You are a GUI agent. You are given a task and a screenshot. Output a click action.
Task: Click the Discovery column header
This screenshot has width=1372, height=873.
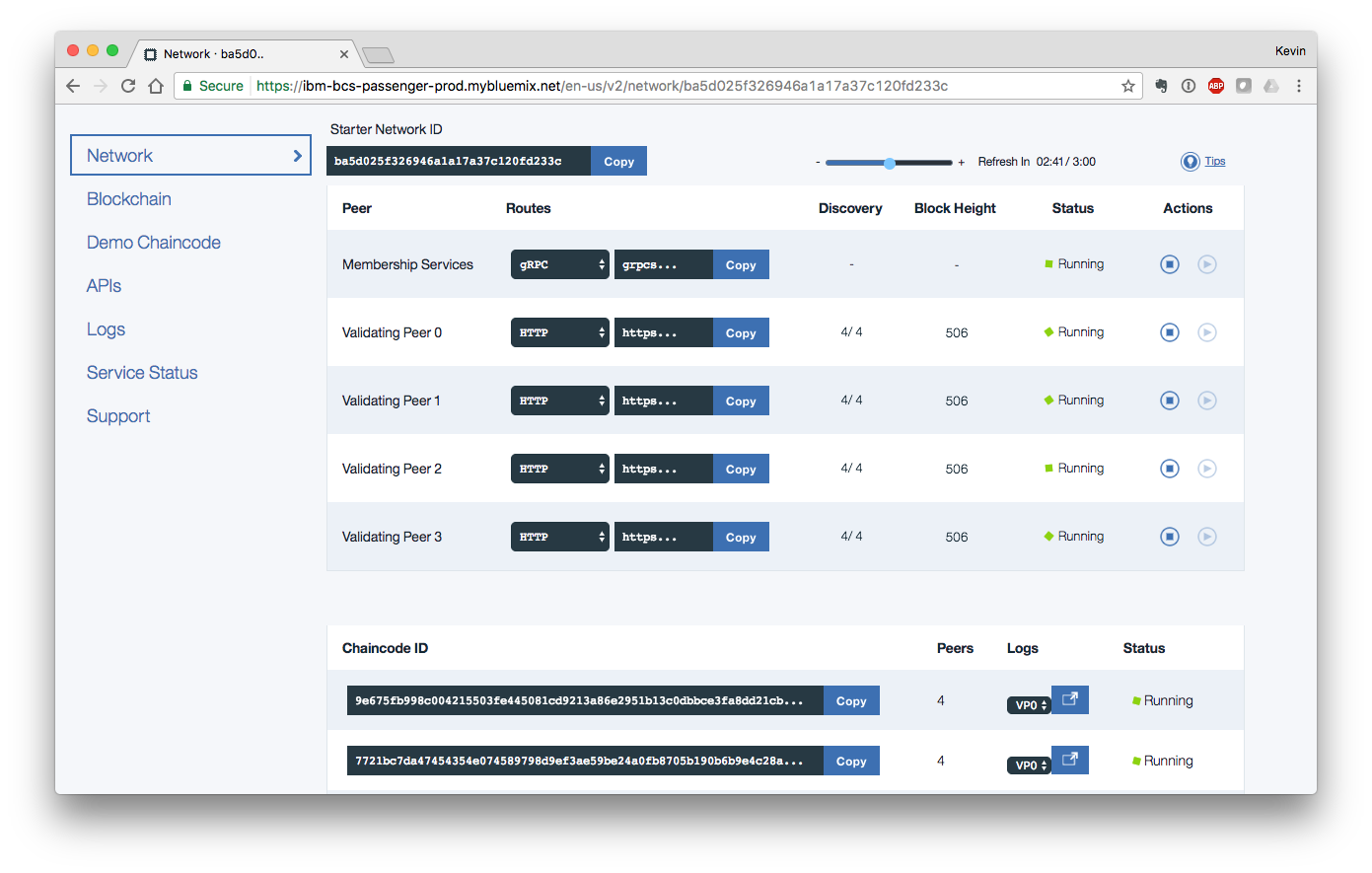point(850,208)
